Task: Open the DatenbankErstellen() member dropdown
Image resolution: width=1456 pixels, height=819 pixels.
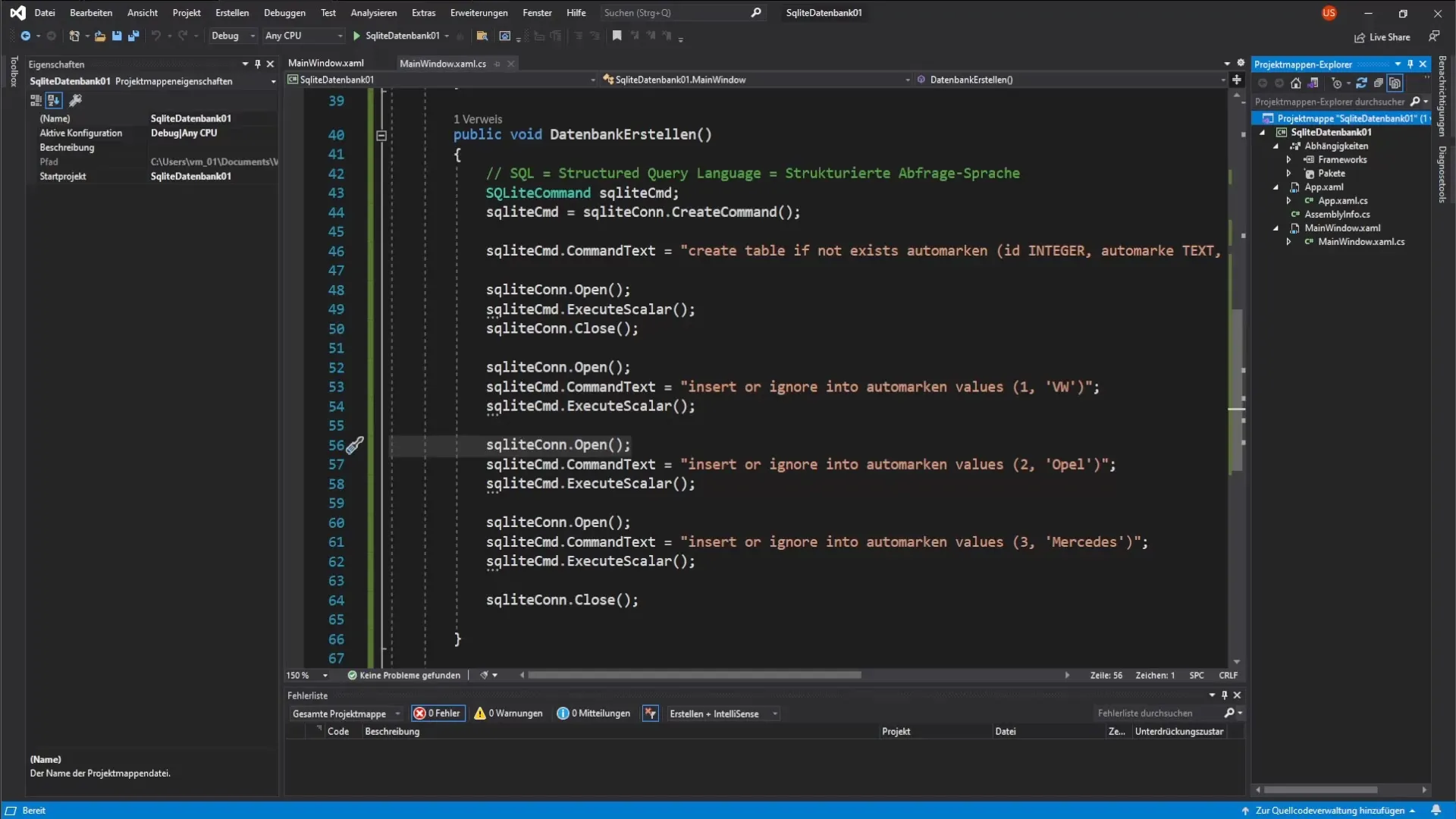Action: 1071,80
